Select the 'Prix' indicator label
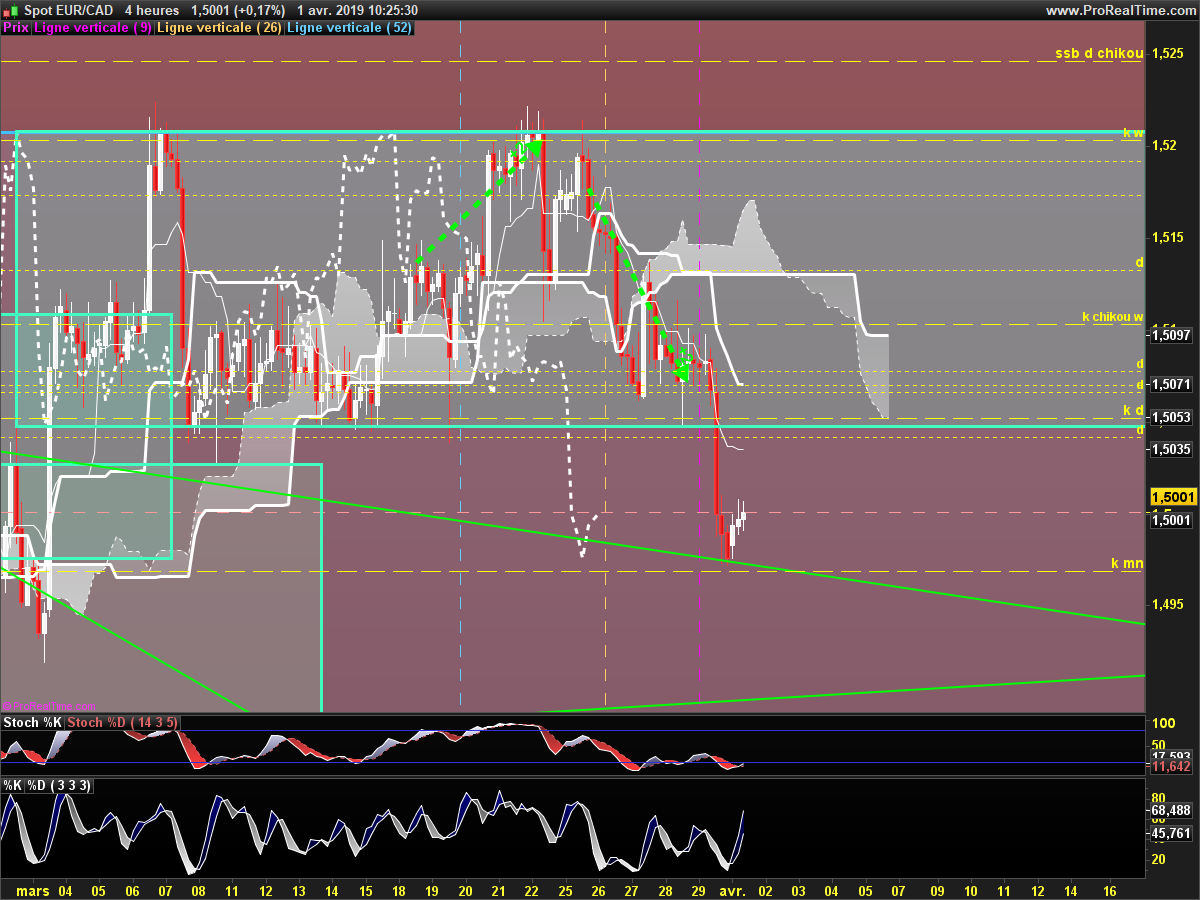This screenshot has width=1200, height=900. (x=15, y=28)
